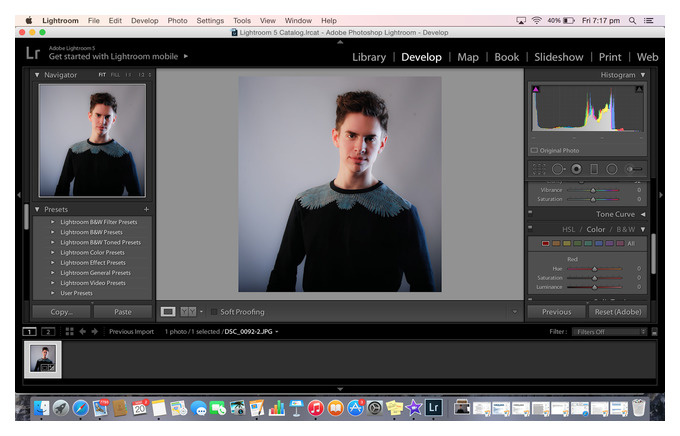Viewport: 680px width, 436px height.
Task: Toggle the filter lock switch
Action: click(x=654, y=332)
